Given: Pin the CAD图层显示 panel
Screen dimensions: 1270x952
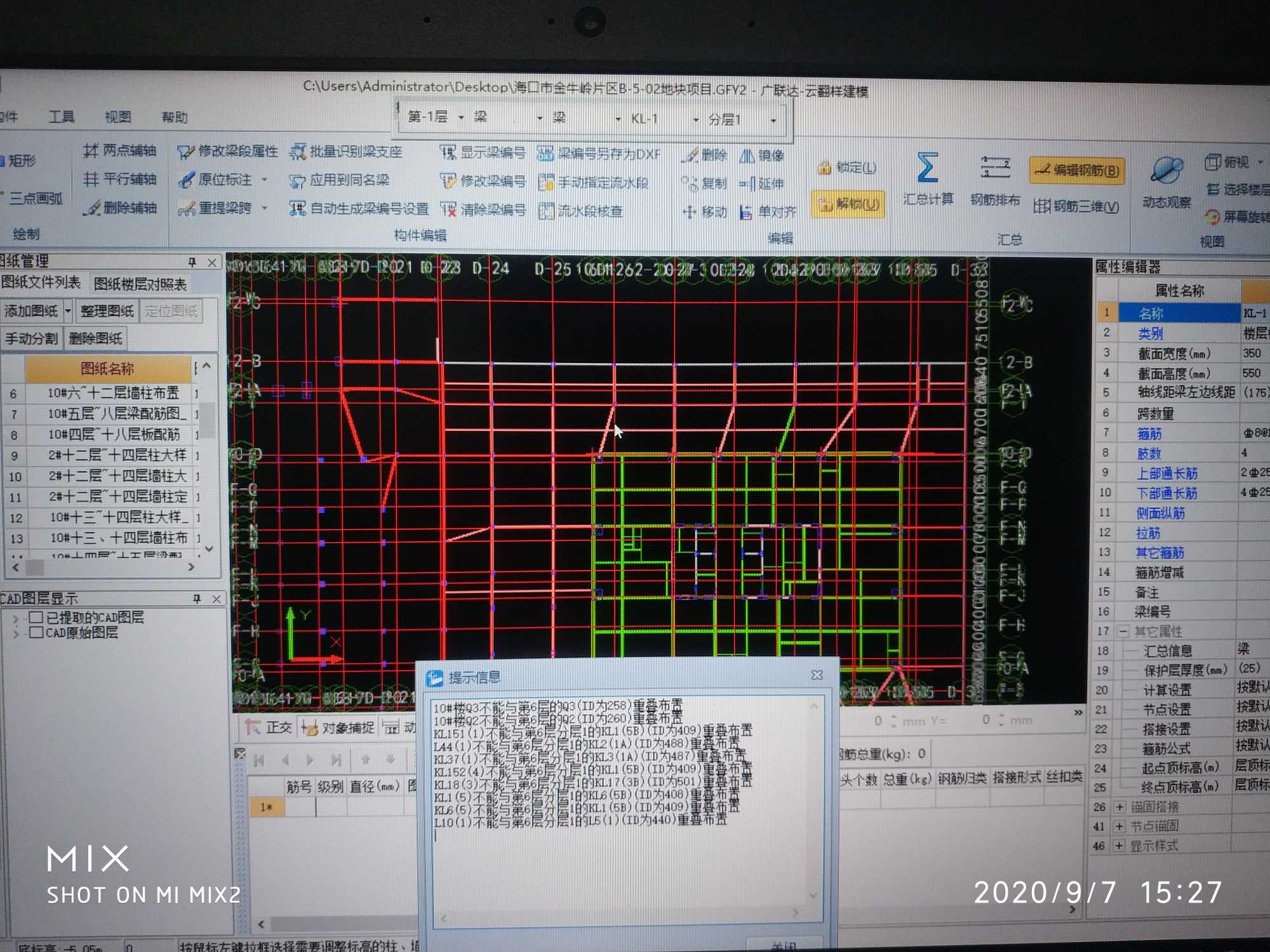Looking at the screenshot, I should (197, 598).
